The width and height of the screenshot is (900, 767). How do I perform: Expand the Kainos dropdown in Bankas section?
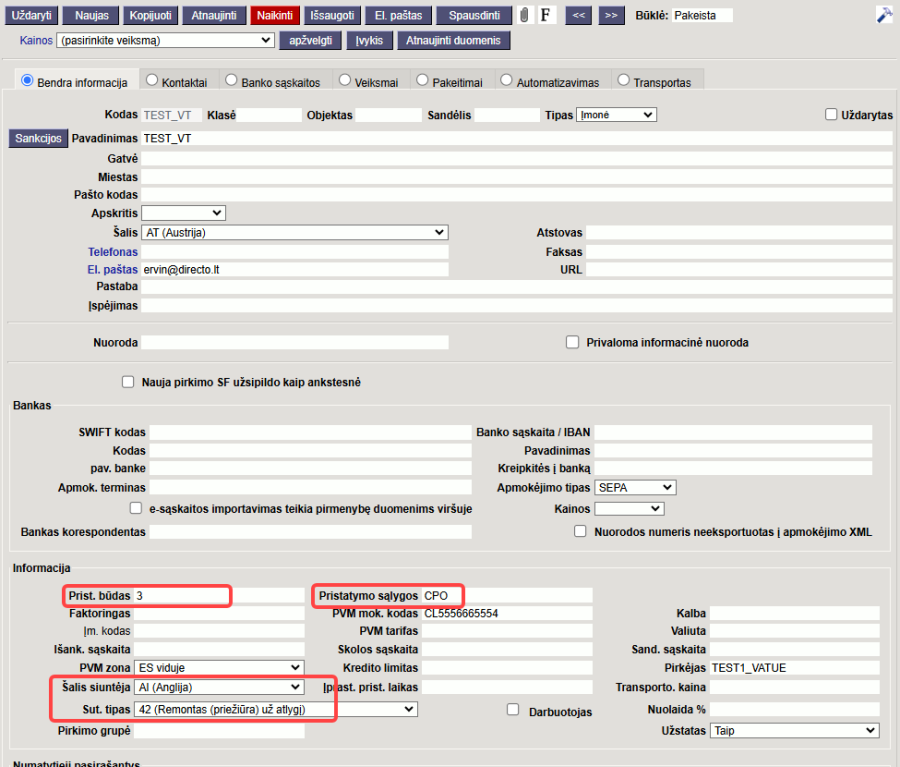coord(630,509)
